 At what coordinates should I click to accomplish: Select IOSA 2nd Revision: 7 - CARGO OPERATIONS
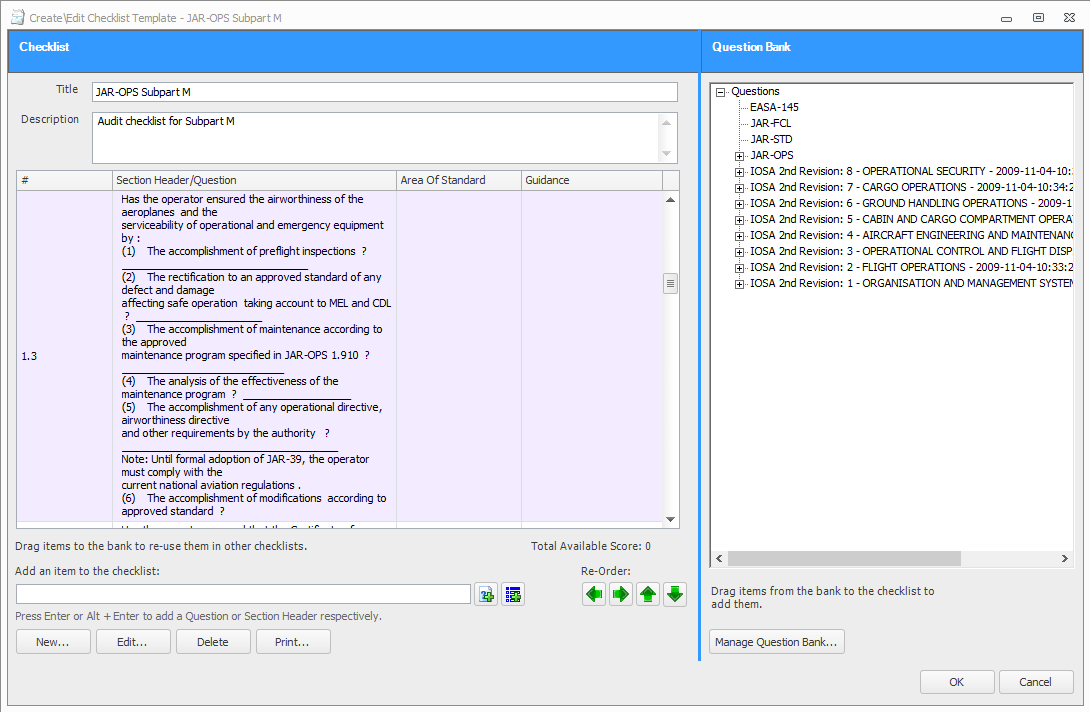(911, 187)
